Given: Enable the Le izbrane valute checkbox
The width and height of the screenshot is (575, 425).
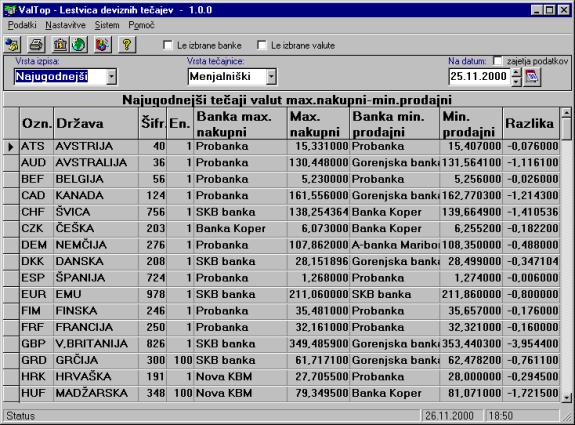Looking at the screenshot, I should point(262,45).
